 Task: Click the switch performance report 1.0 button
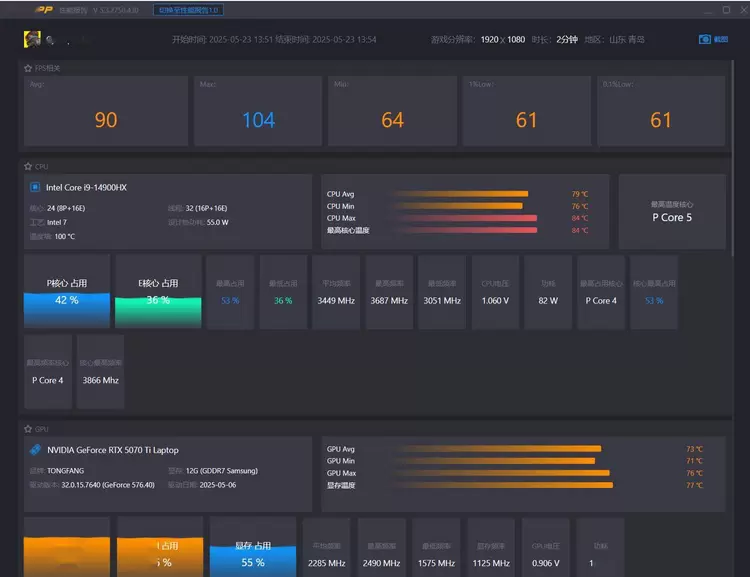tap(189, 10)
